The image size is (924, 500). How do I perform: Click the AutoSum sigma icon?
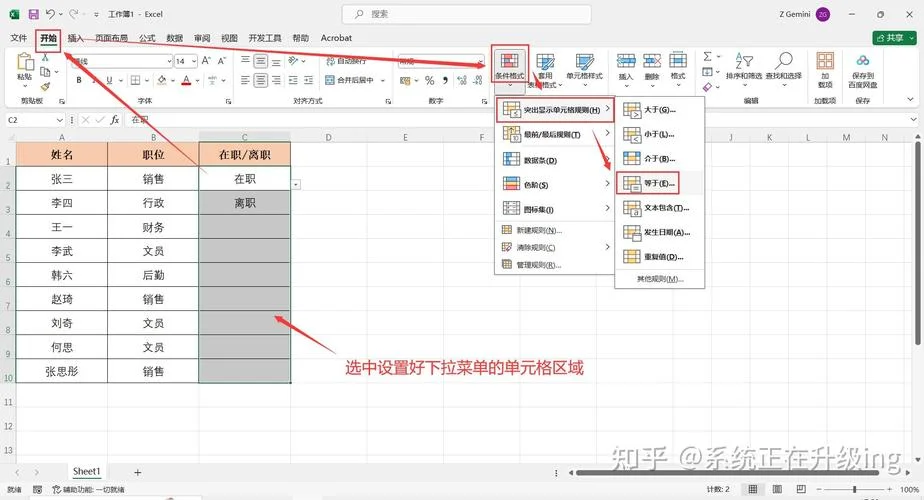point(708,57)
